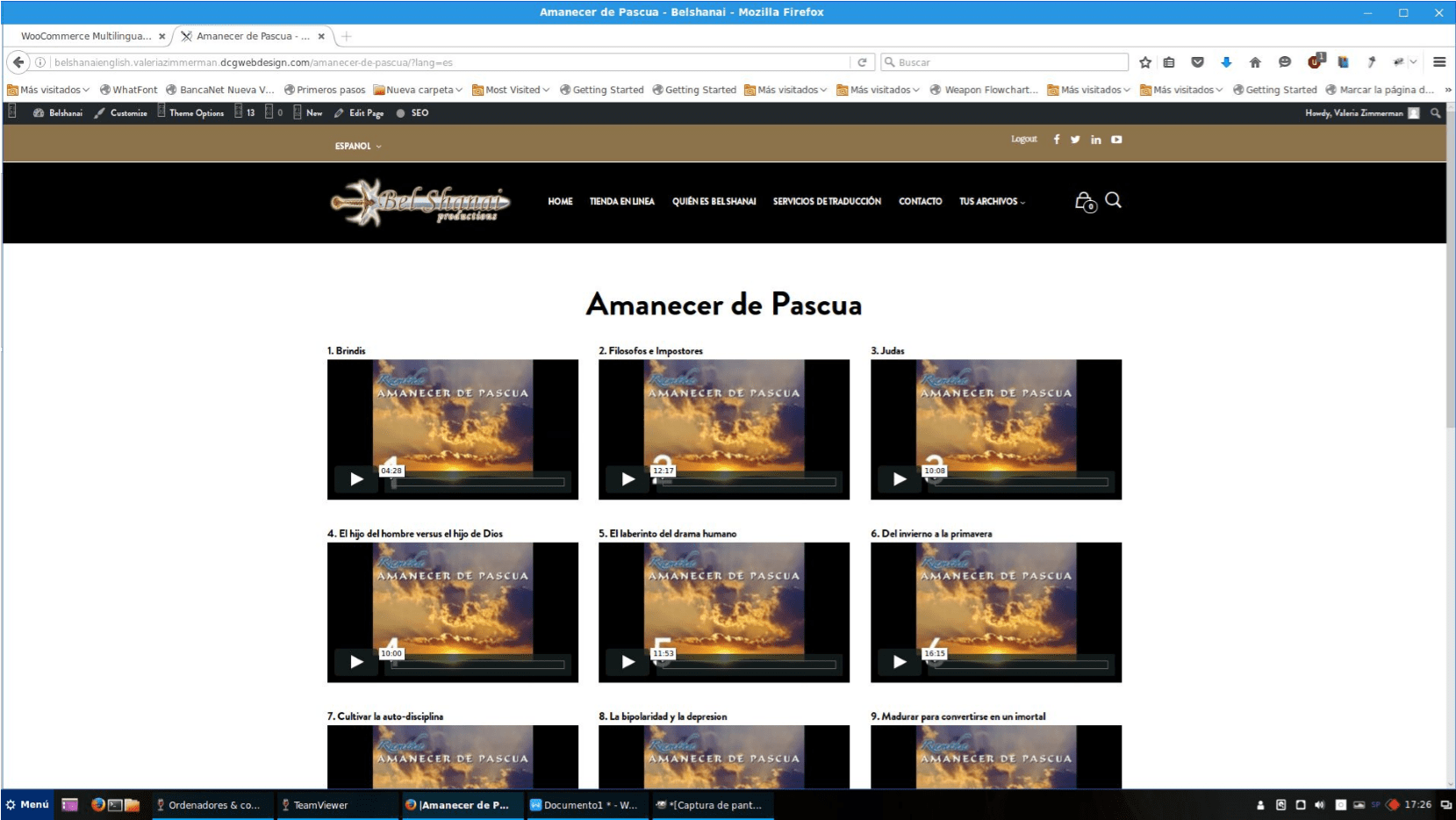This screenshot has height=820, width=1456.
Task: Open the WhatFont bookmark
Action: tap(128, 90)
